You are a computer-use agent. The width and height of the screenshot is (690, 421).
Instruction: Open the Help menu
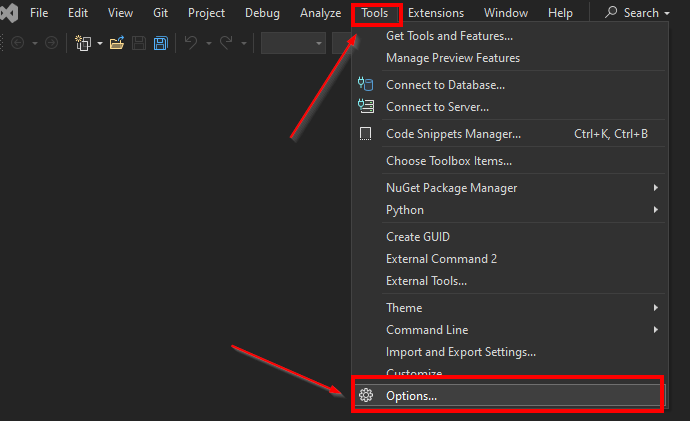point(560,13)
